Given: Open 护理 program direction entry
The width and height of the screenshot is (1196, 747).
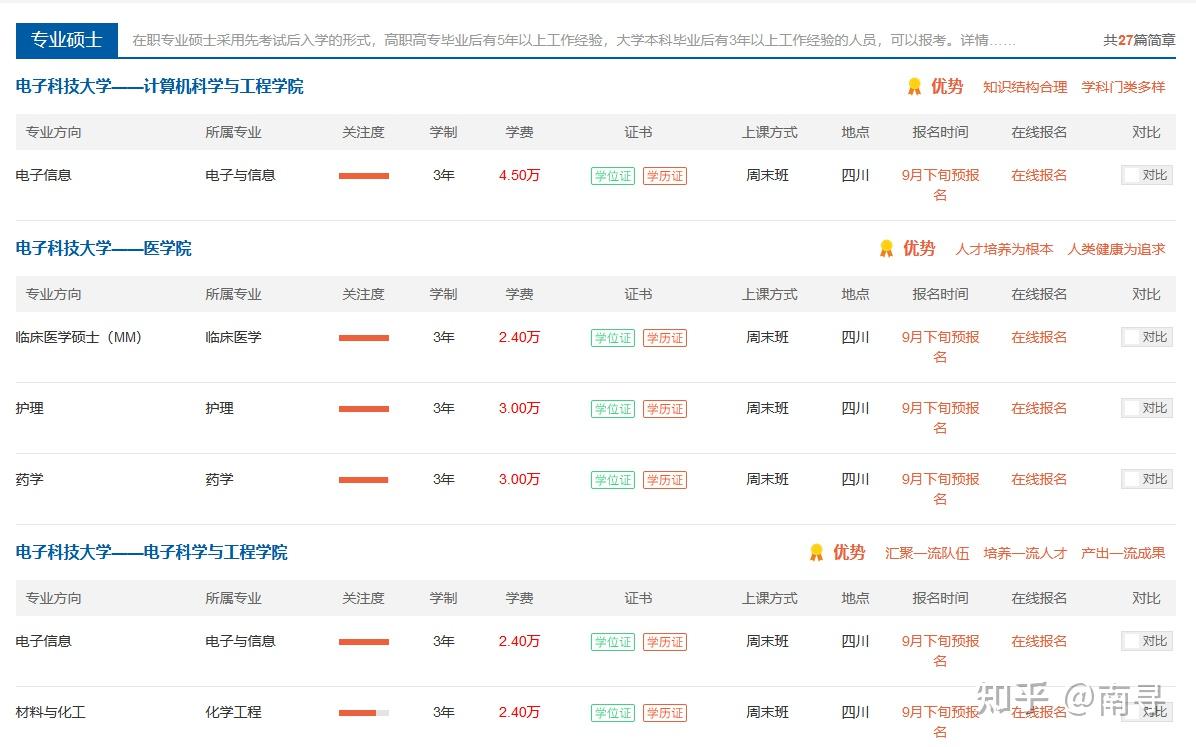Looking at the screenshot, I should 30,407.
